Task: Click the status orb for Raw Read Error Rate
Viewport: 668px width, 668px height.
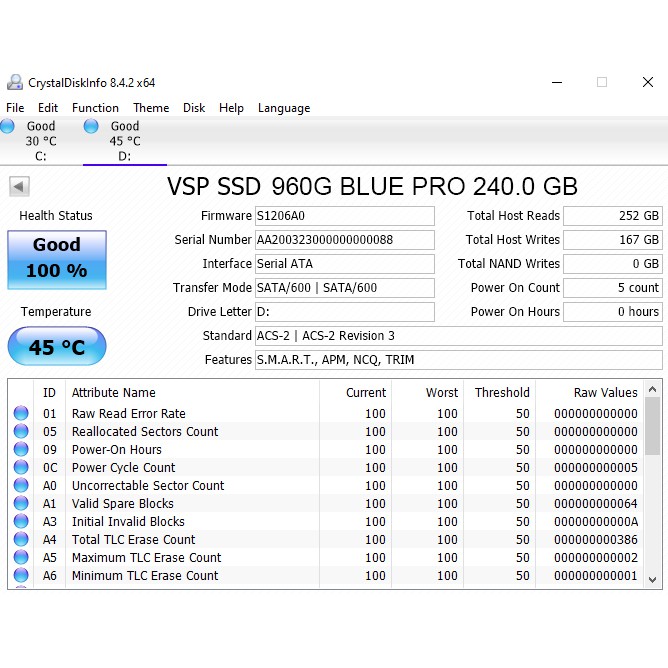Action: point(21,414)
